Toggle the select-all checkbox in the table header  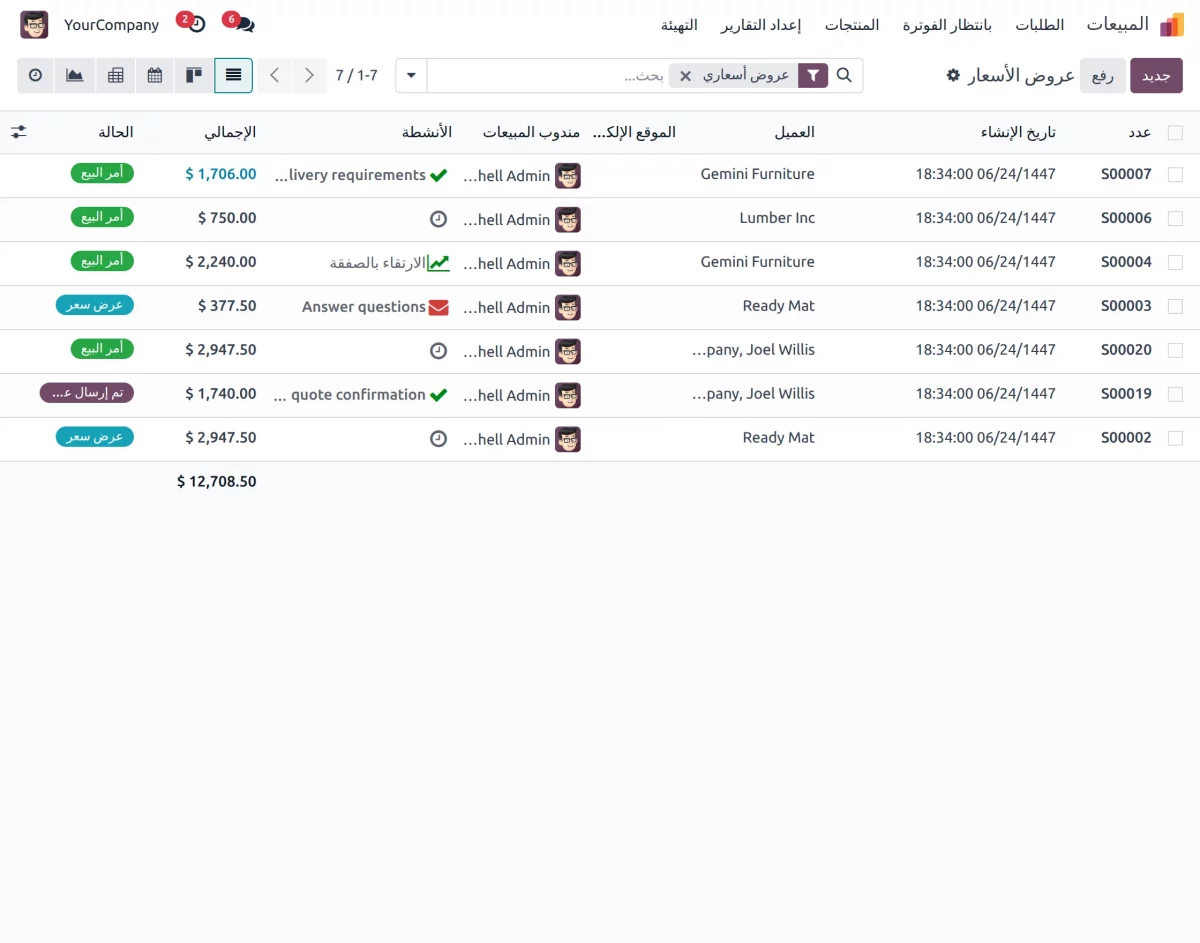tap(1178, 131)
